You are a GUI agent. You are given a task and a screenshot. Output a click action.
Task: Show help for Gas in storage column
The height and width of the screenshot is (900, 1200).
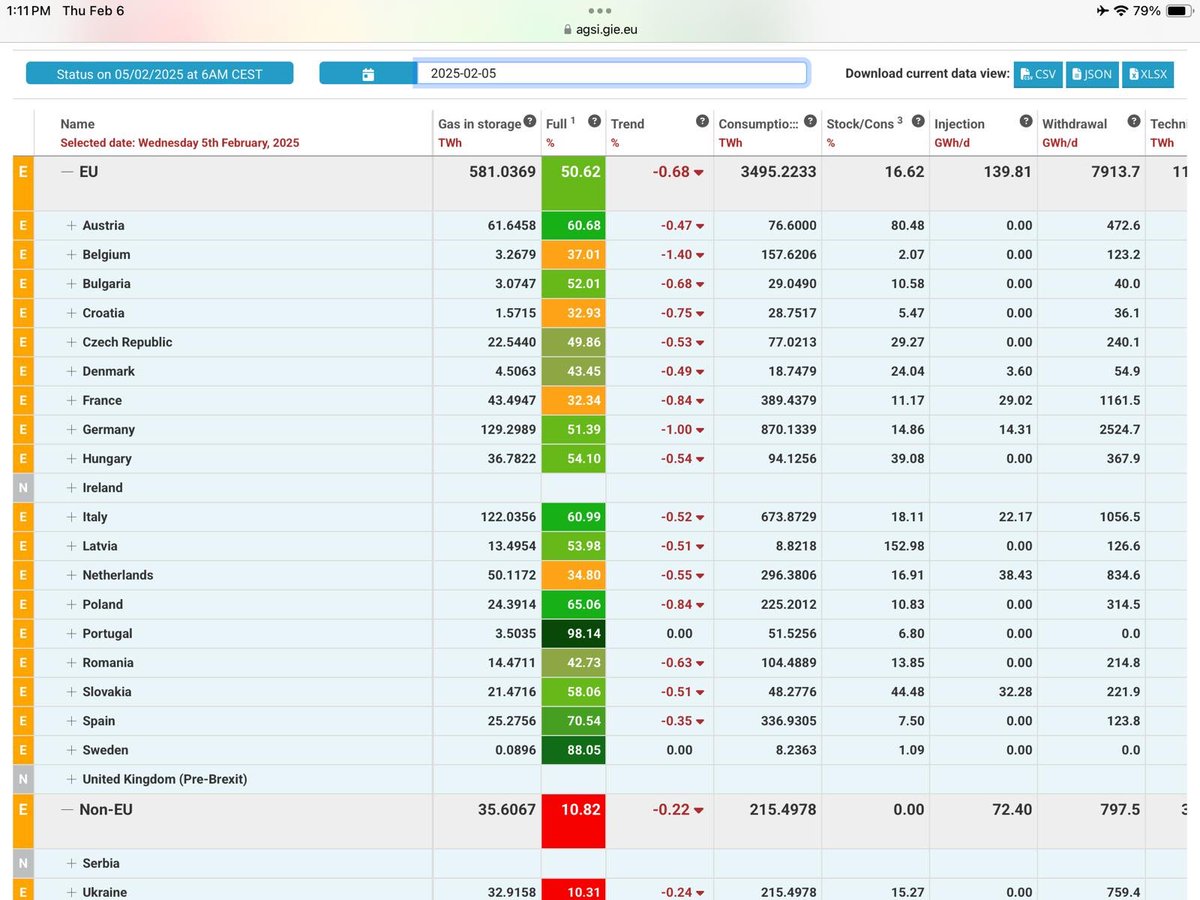pos(531,121)
